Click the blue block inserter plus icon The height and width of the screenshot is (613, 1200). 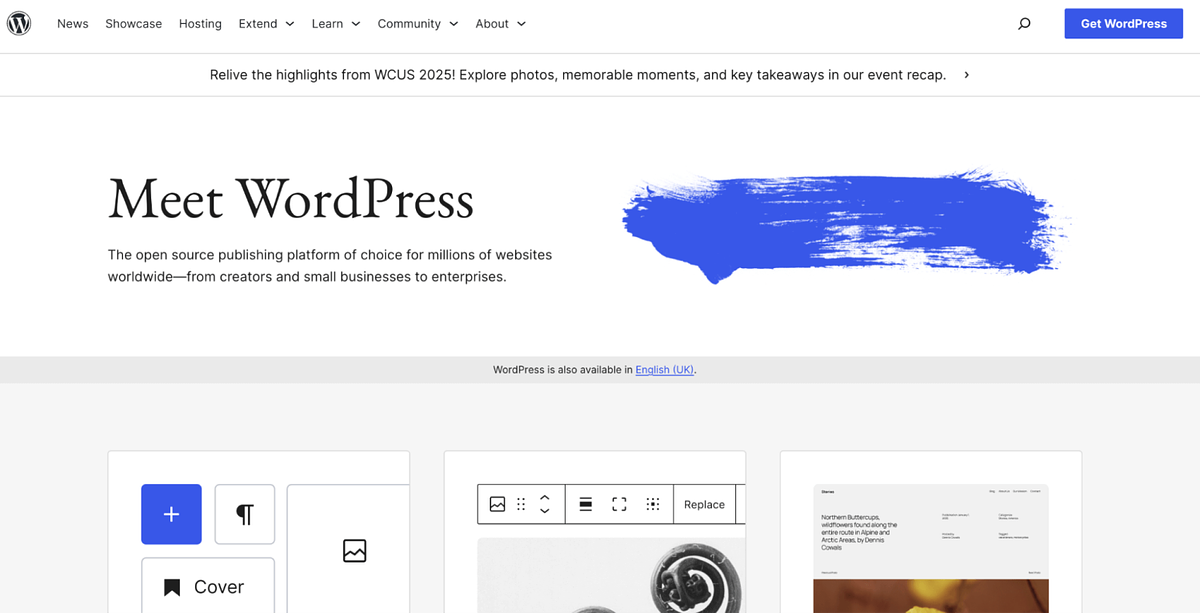tap(171, 514)
